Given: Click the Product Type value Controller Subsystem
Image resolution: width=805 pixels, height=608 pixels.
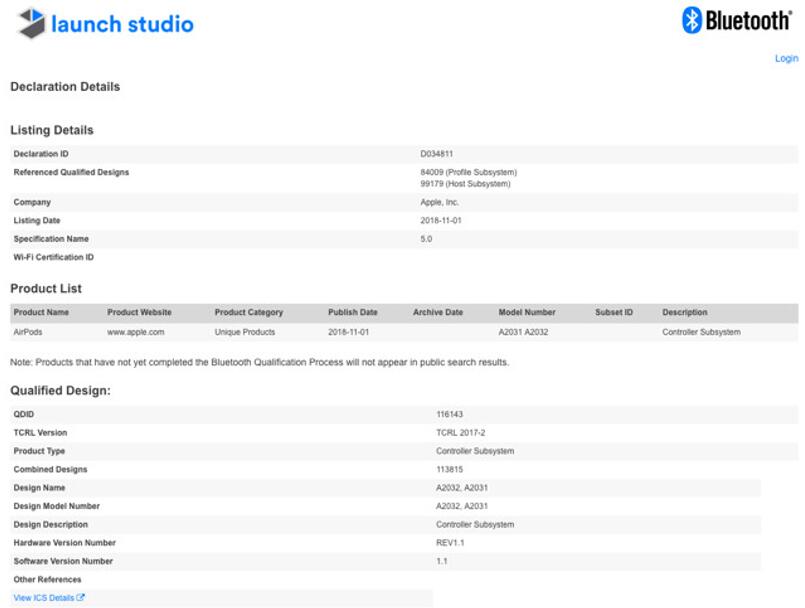Looking at the screenshot, I should [x=475, y=451].
